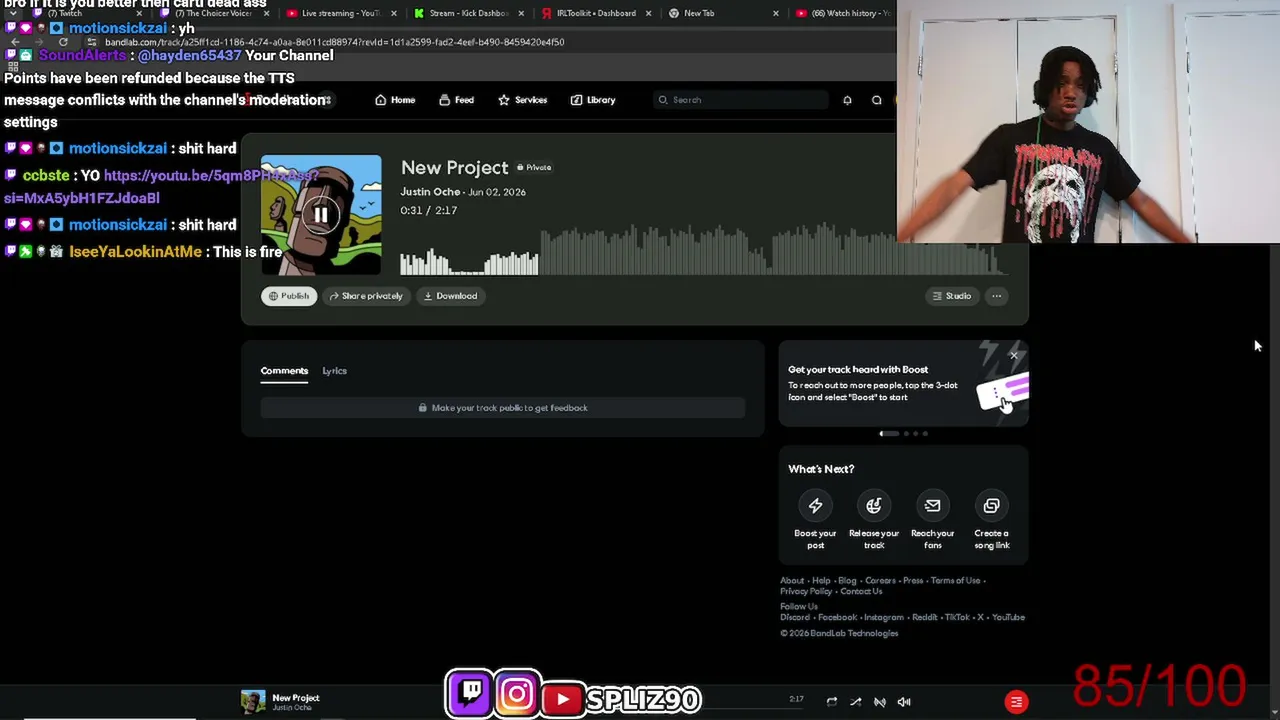Select the second Boost carousel dot
The image size is (1280, 720).
[906, 434]
